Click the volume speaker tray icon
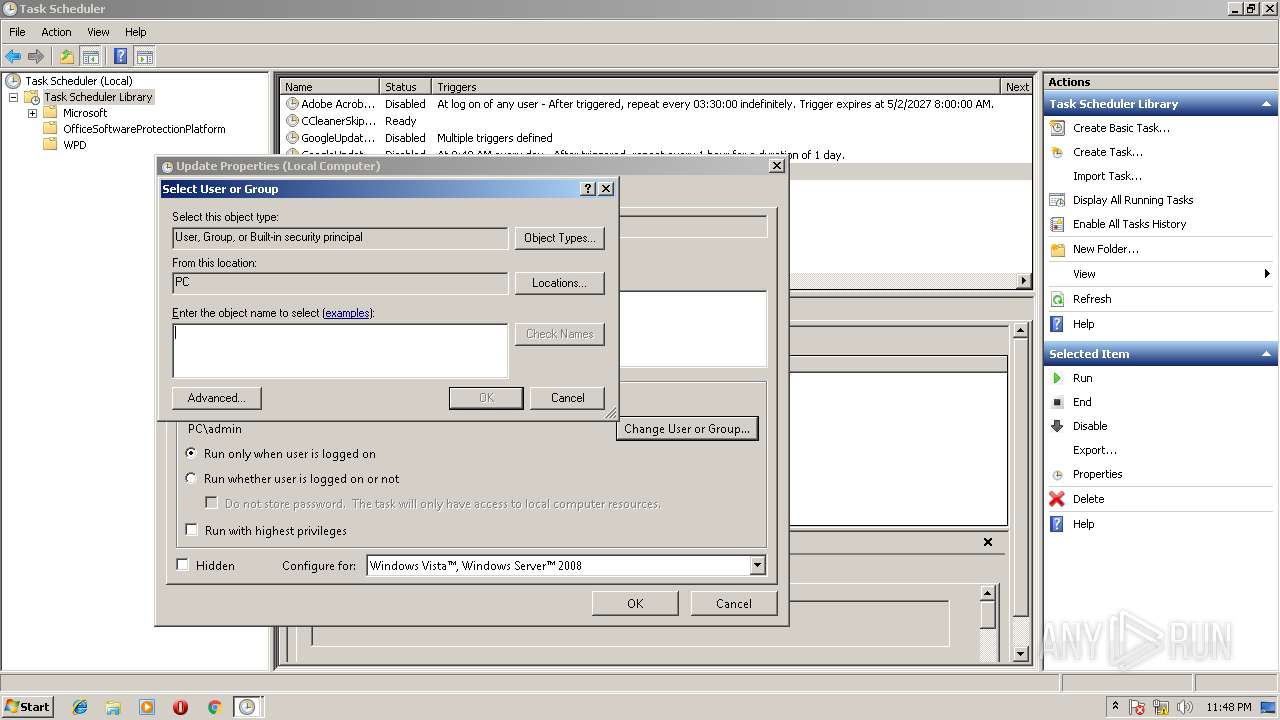1280x720 pixels. (1186, 707)
